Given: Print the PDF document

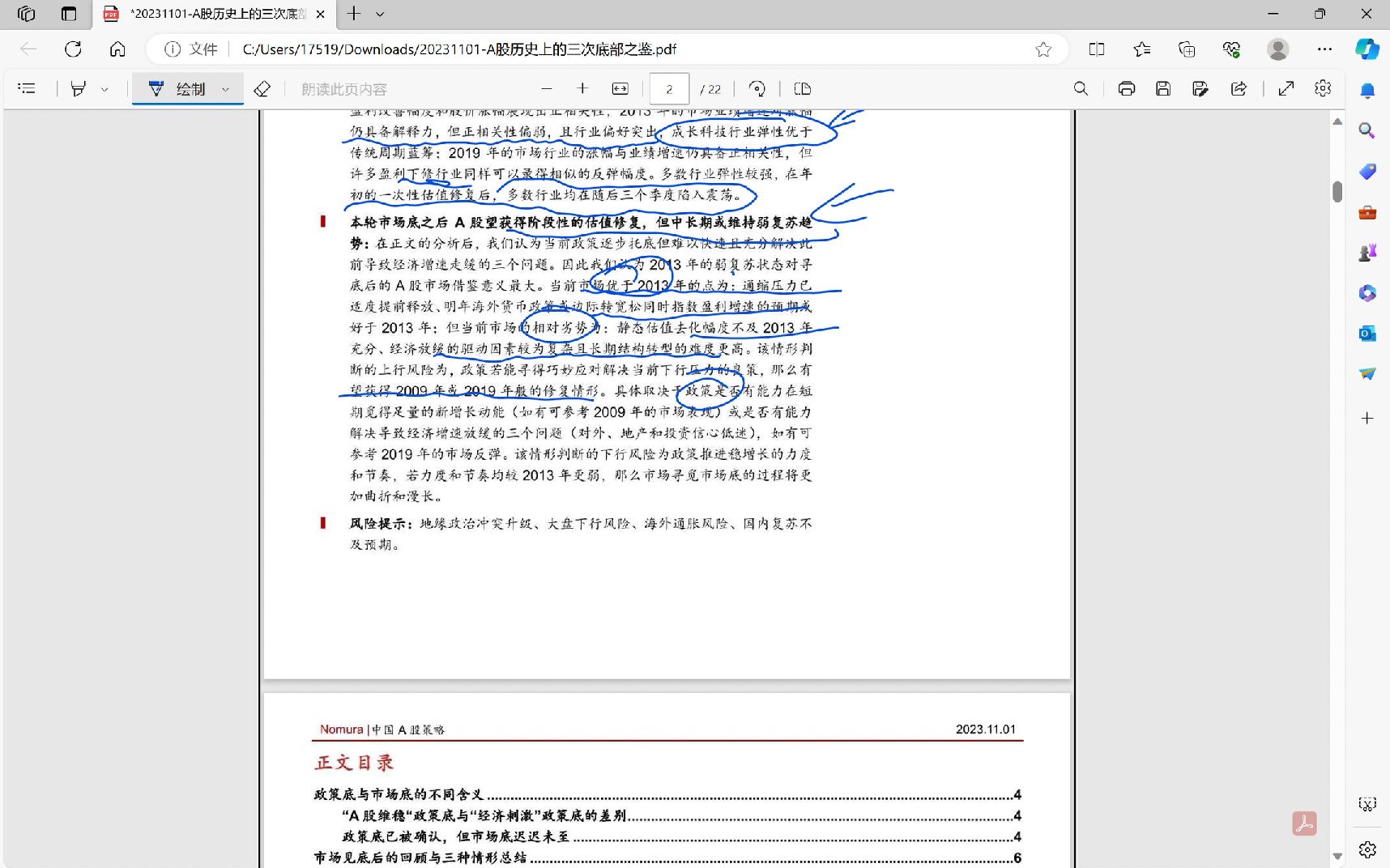Looking at the screenshot, I should pyautogui.click(x=1126, y=89).
